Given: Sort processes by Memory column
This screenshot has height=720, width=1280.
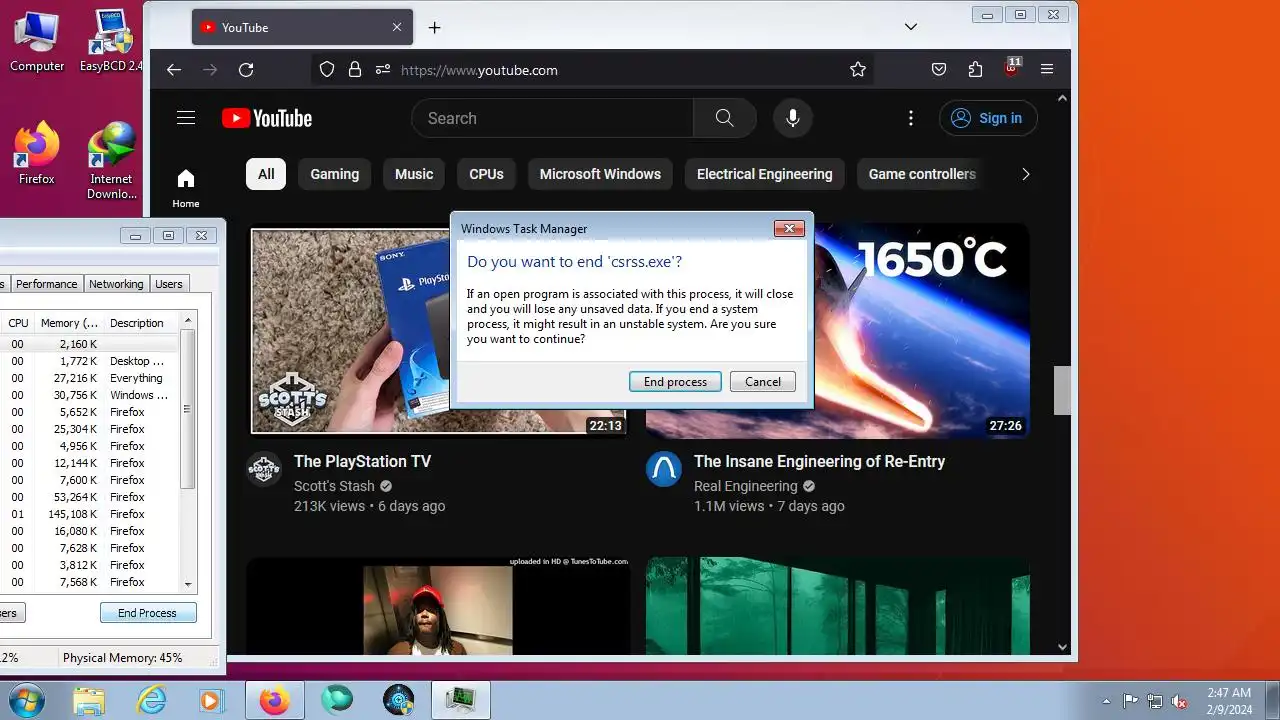Looking at the screenshot, I should (69, 323).
